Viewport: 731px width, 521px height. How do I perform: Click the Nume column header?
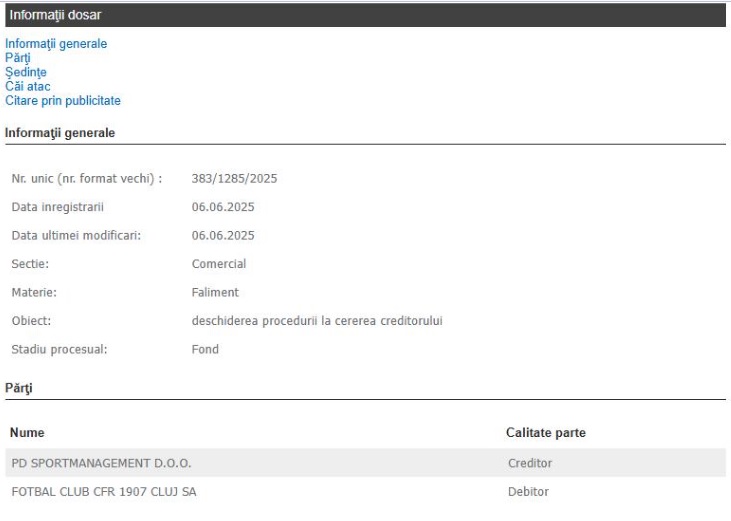pyautogui.click(x=27, y=432)
